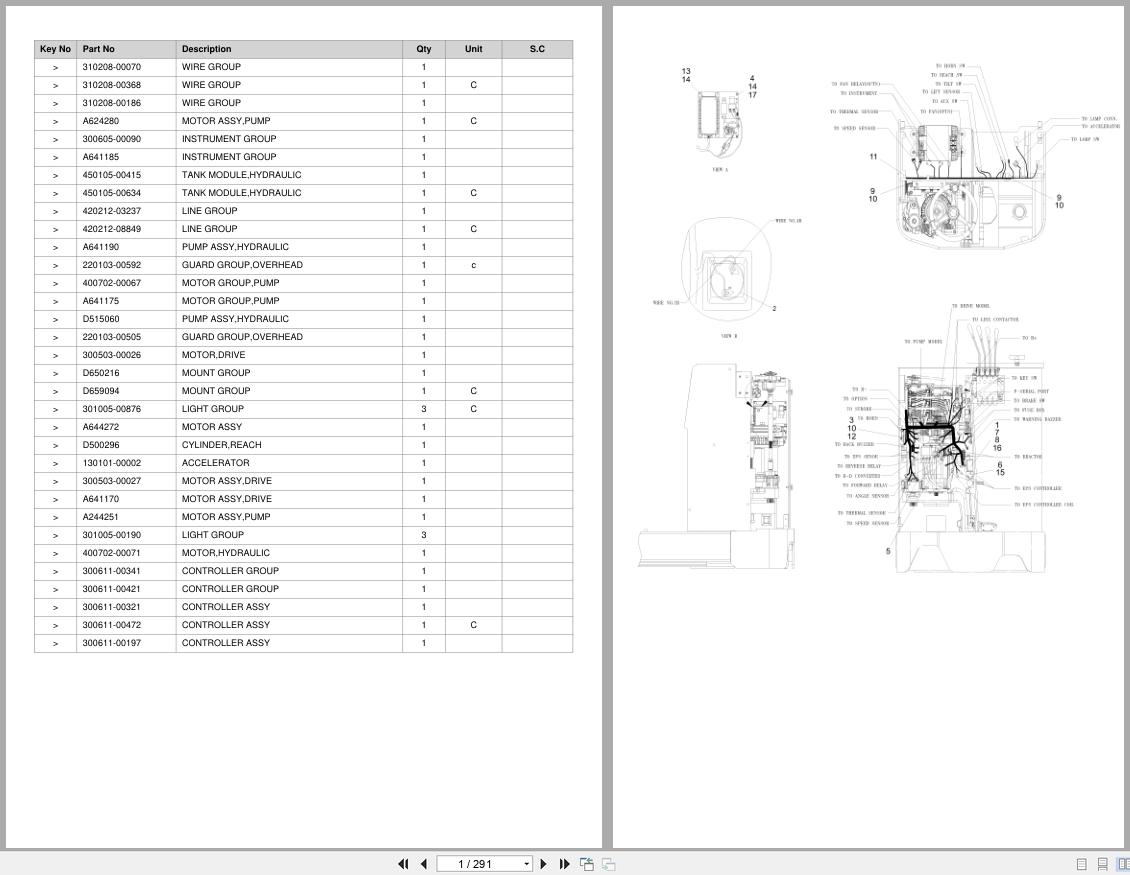Viewport: 1130px width, 875px height.
Task: Expand the 310208-00070 row arrow
Action: (55, 68)
